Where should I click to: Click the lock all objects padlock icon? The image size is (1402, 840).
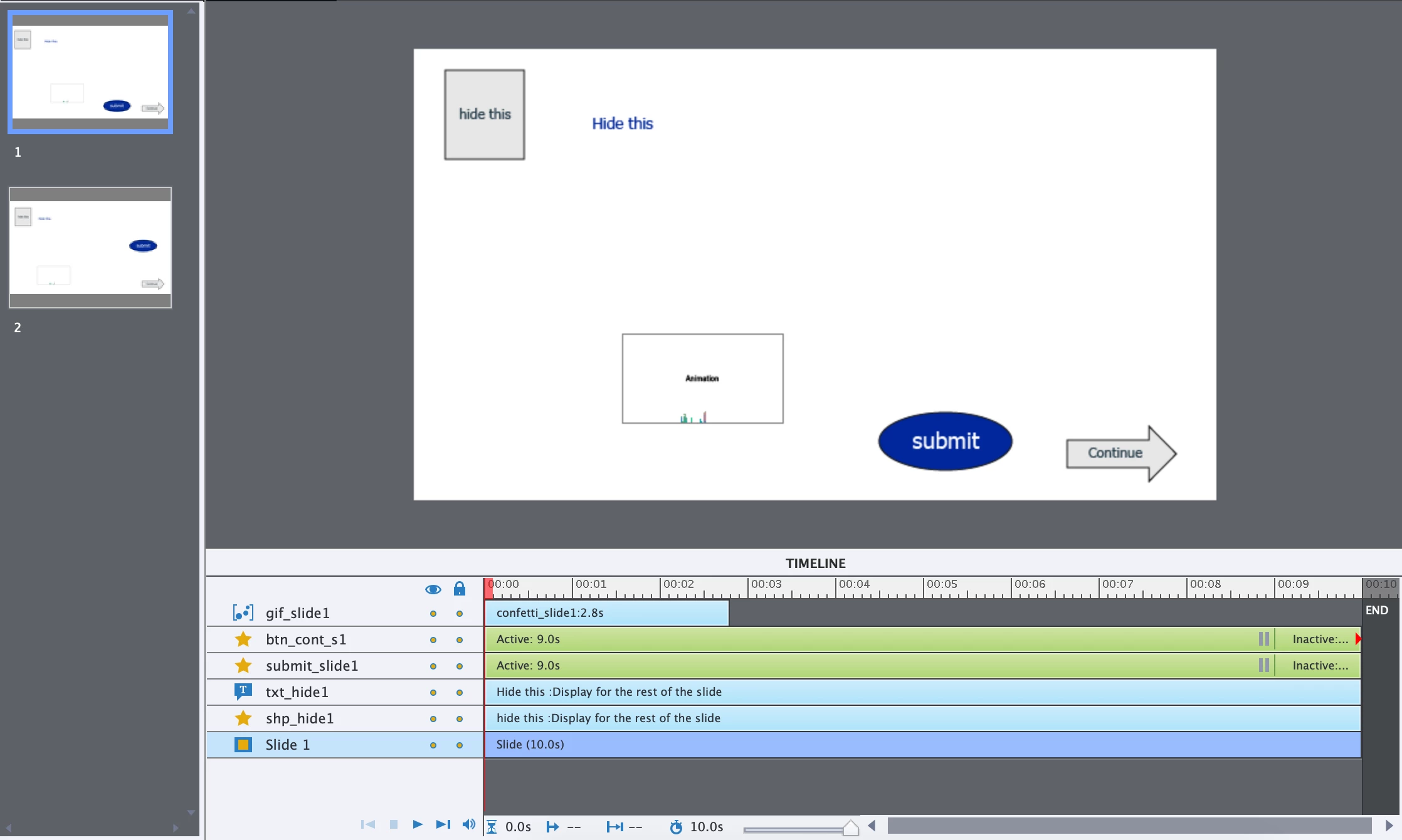tap(460, 589)
